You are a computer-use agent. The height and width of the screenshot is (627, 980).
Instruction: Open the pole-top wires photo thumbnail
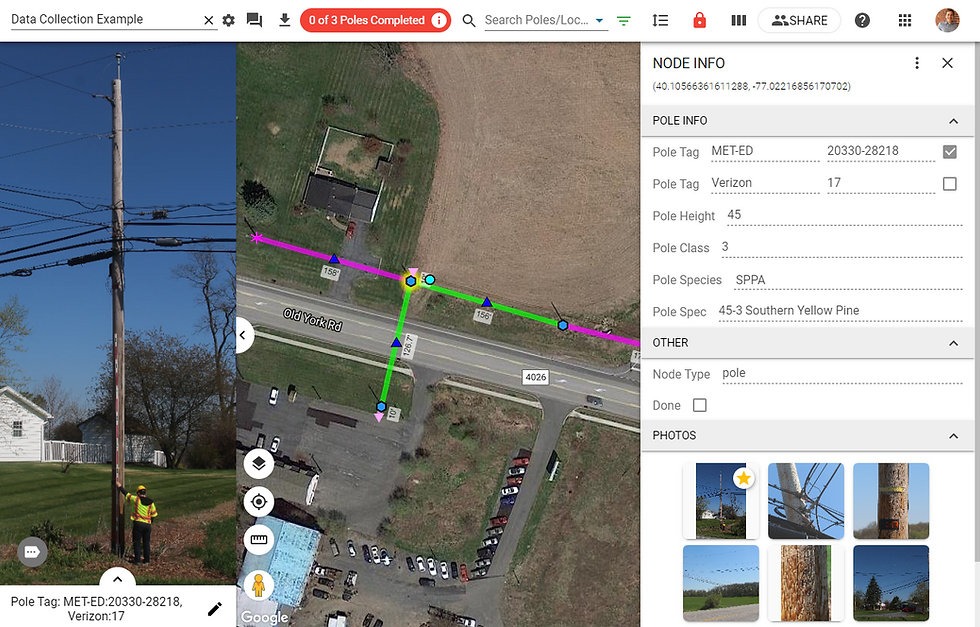coord(806,501)
